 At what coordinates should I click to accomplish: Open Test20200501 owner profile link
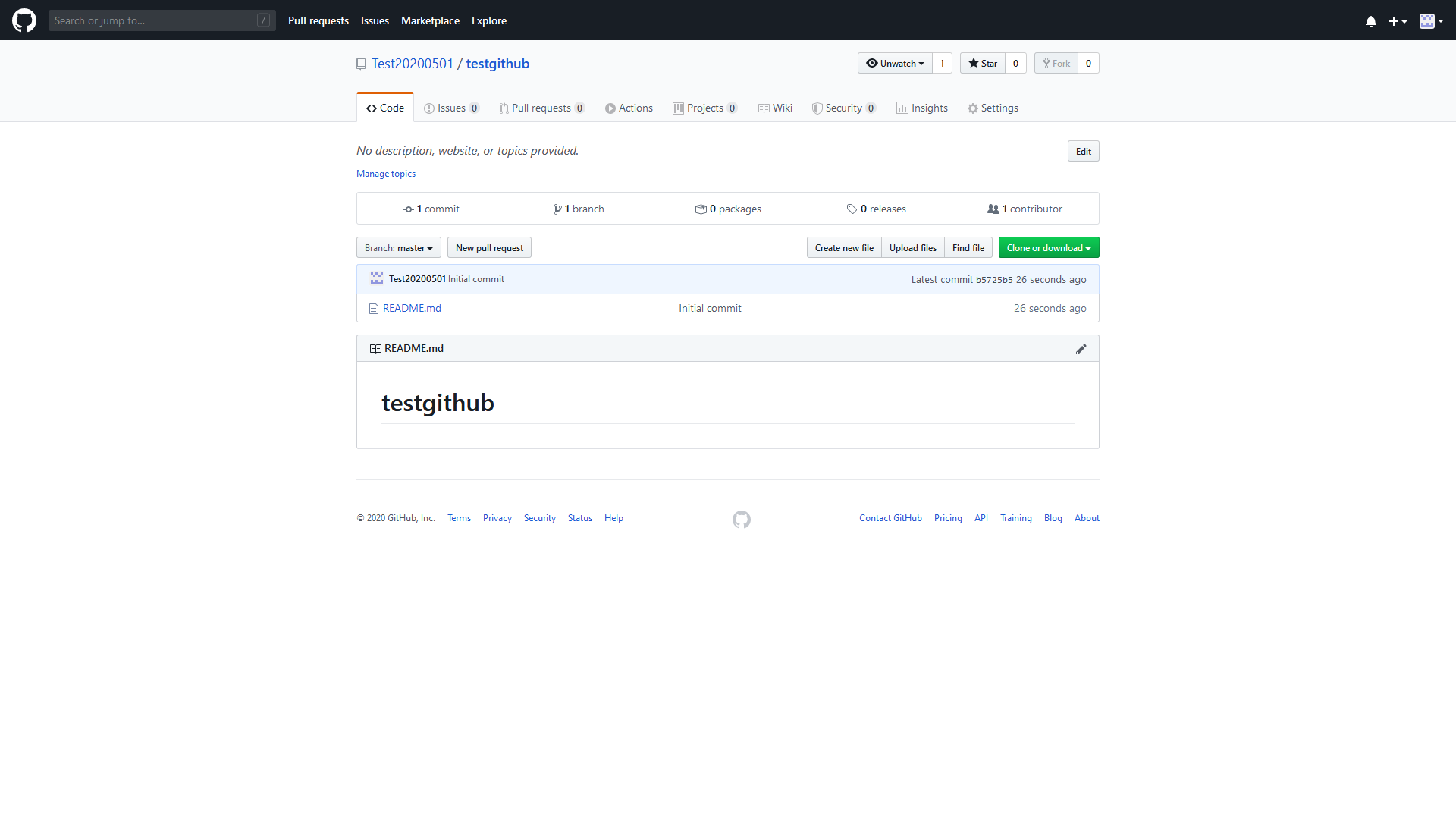(413, 64)
